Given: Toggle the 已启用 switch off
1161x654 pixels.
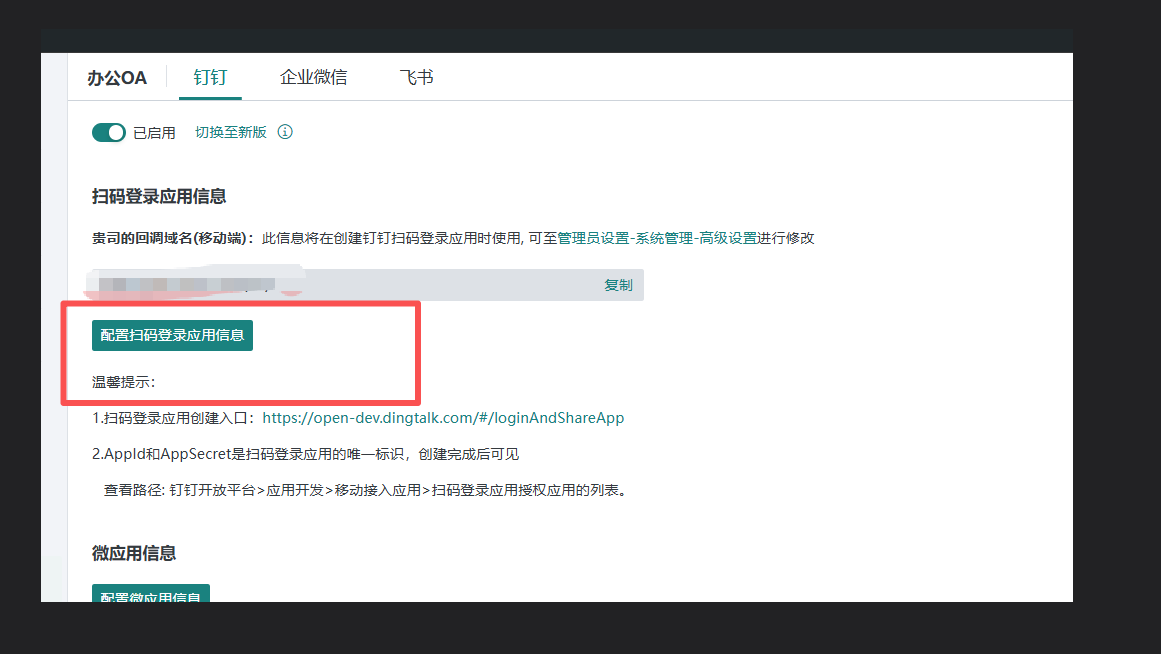Looking at the screenshot, I should [x=109, y=133].
